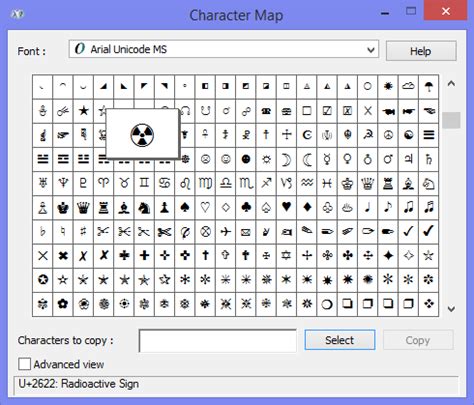Select the umbrella symbol character
The height and width of the screenshot is (405, 474).
point(429,87)
